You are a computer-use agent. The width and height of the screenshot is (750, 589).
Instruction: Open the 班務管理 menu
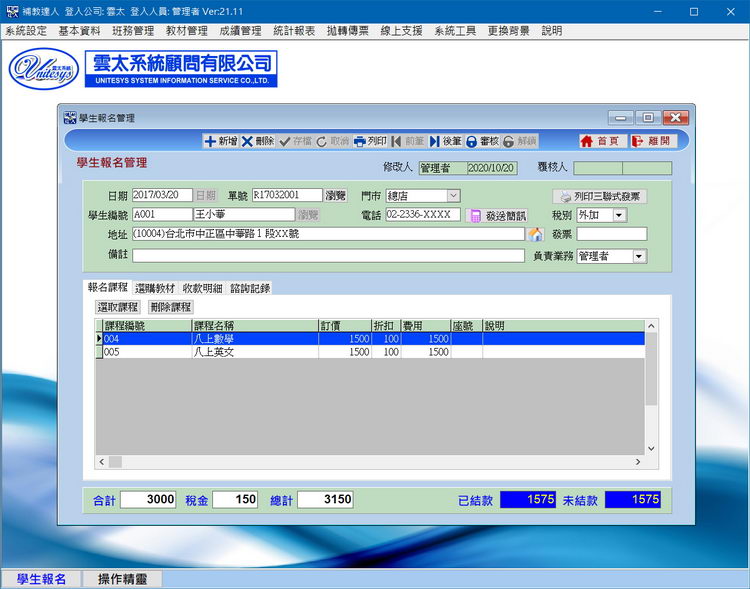[x=133, y=31]
